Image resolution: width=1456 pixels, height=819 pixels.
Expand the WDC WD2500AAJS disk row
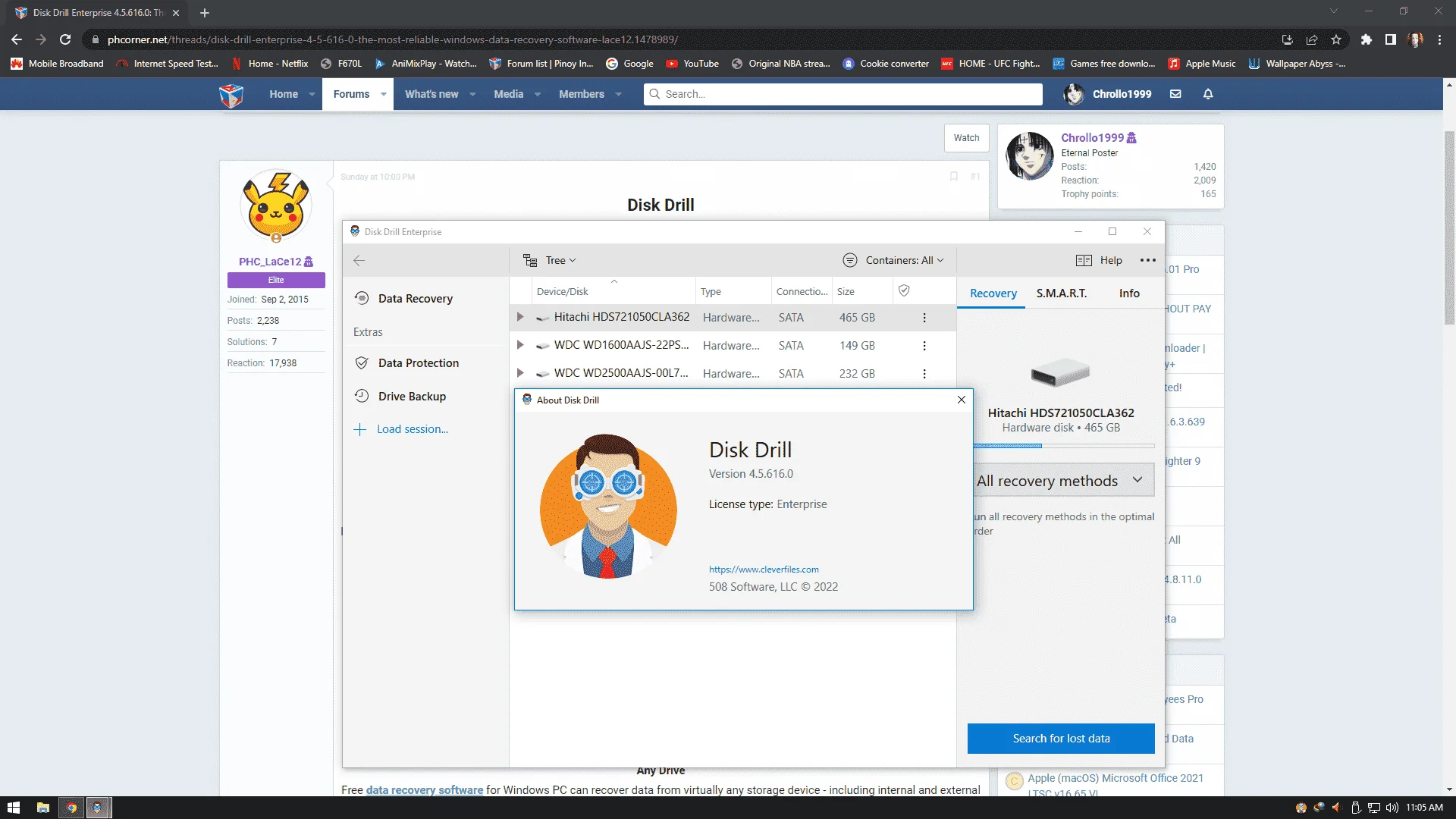click(x=520, y=373)
